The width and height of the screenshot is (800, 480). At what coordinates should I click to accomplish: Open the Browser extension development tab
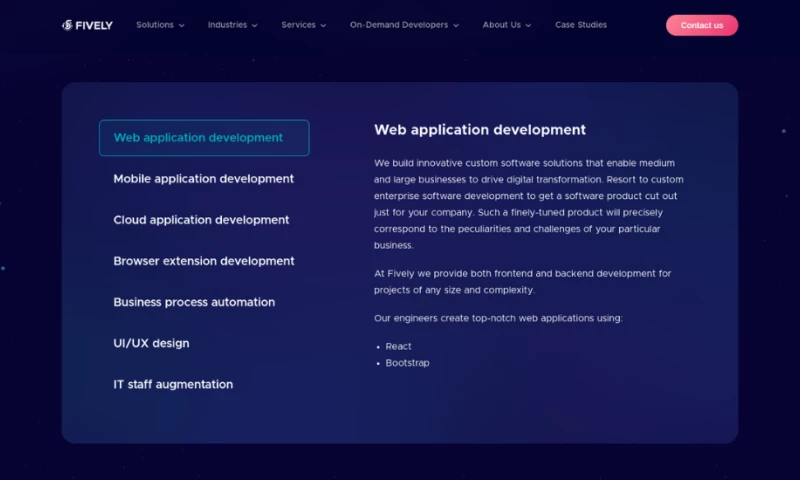tap(203, 261)
